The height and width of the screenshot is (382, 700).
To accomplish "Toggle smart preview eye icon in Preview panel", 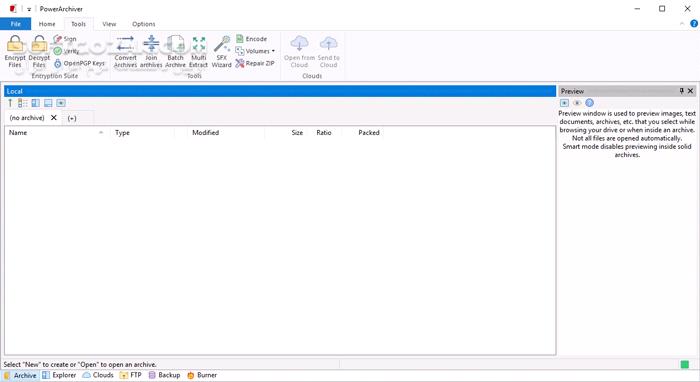I will tap(577, 103).
